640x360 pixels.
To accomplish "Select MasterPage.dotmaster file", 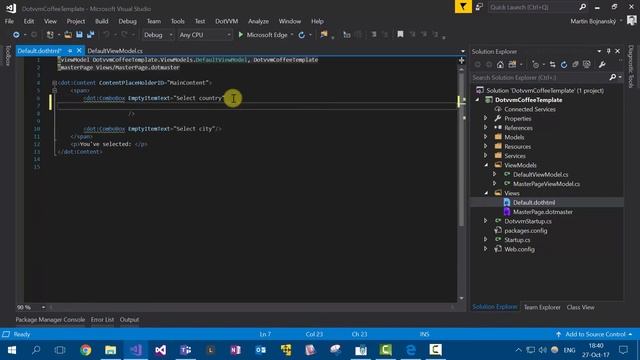I will [x=542, y=212].
